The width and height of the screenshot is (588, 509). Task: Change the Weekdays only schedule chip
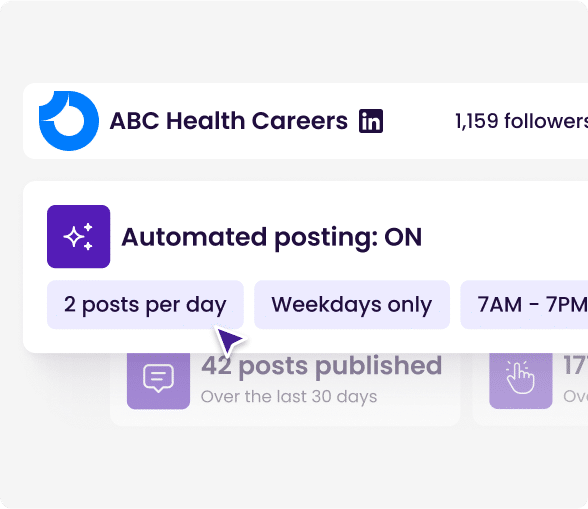(x=352, y=305)
